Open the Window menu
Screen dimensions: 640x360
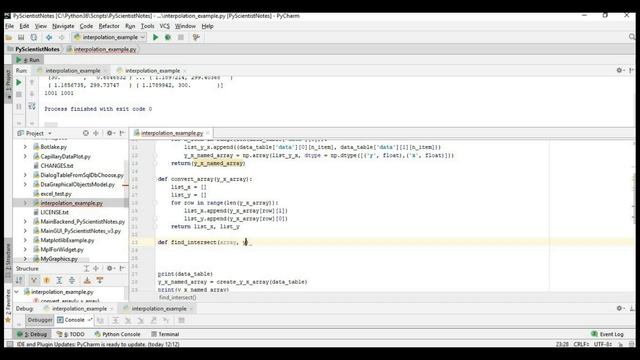pos(185,26)
